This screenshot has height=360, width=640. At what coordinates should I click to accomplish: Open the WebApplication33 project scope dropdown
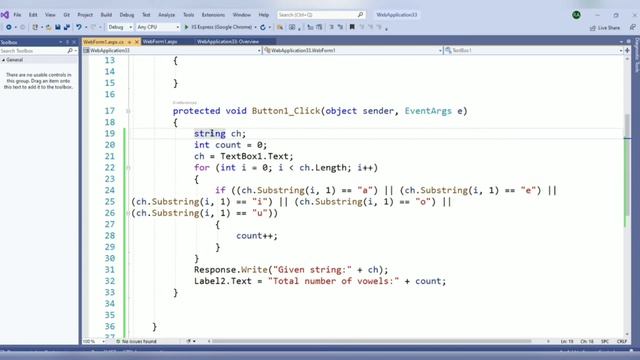coord(172,50)
